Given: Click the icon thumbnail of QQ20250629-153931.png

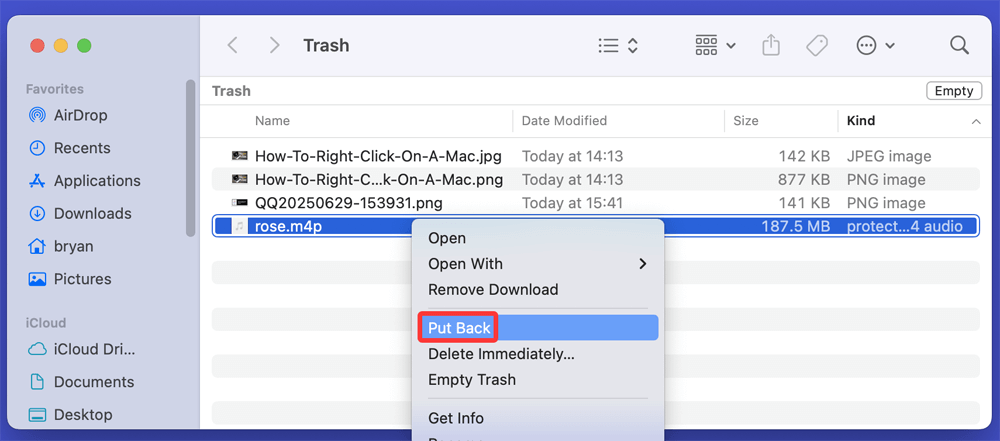Looking at the screenshot, I should pos(239,204).
